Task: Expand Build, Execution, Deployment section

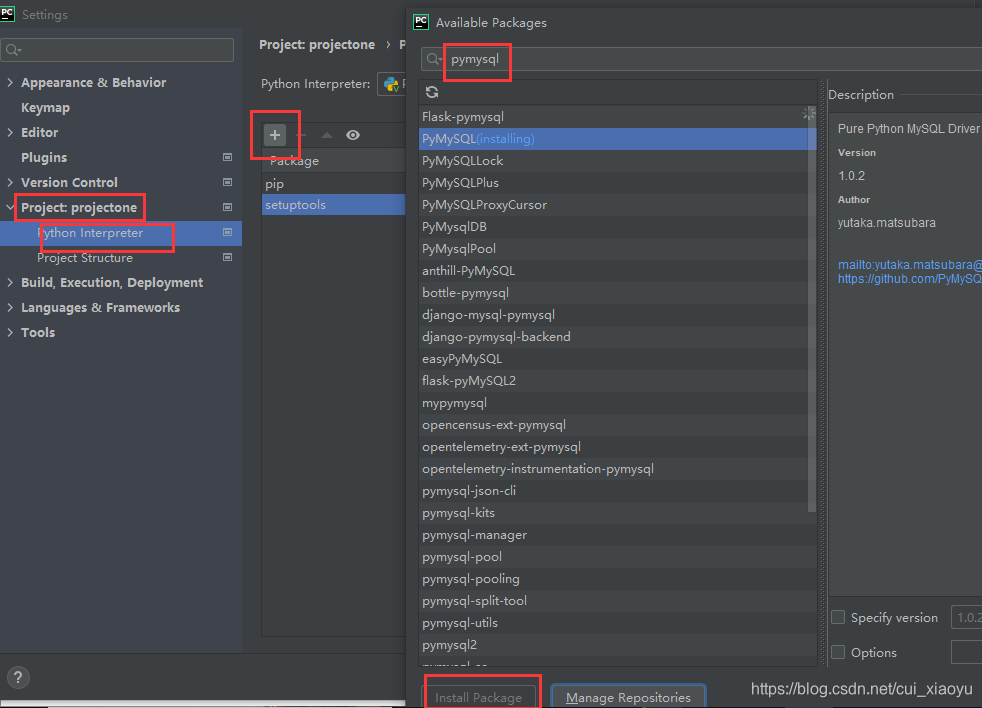Action: [x=10, y=283]
